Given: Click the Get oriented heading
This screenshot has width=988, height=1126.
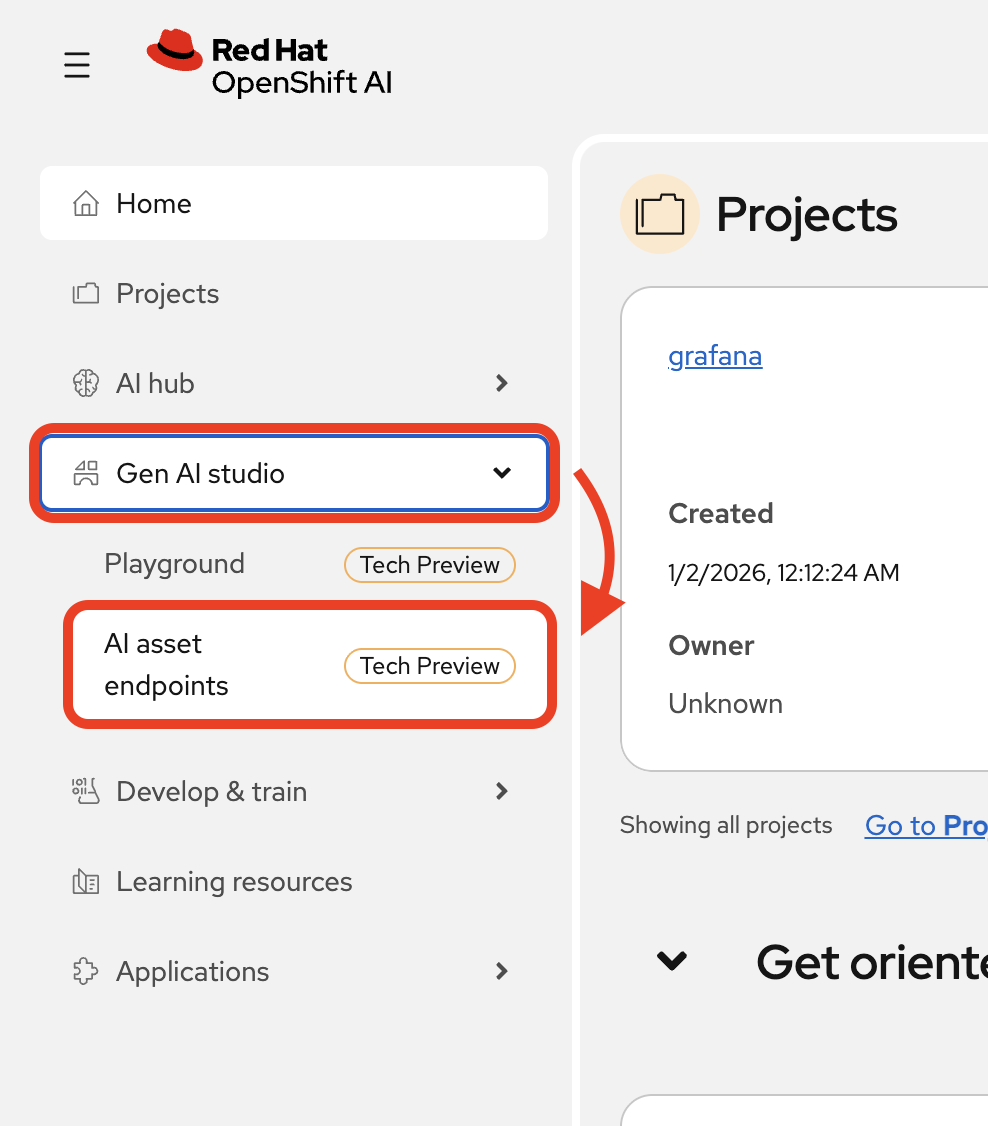Looking at the screenshot, I should [x=872, y=962].
